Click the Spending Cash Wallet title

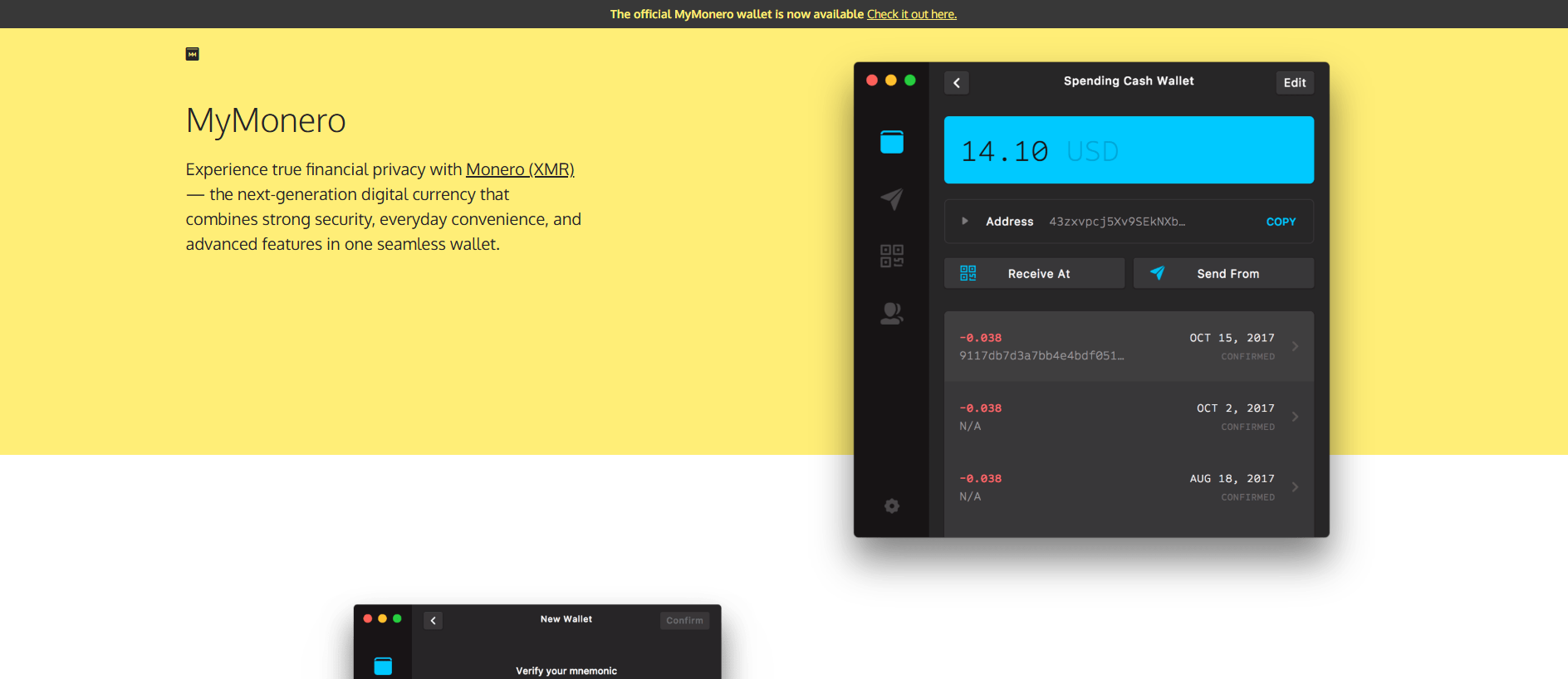coord(1129,81)
